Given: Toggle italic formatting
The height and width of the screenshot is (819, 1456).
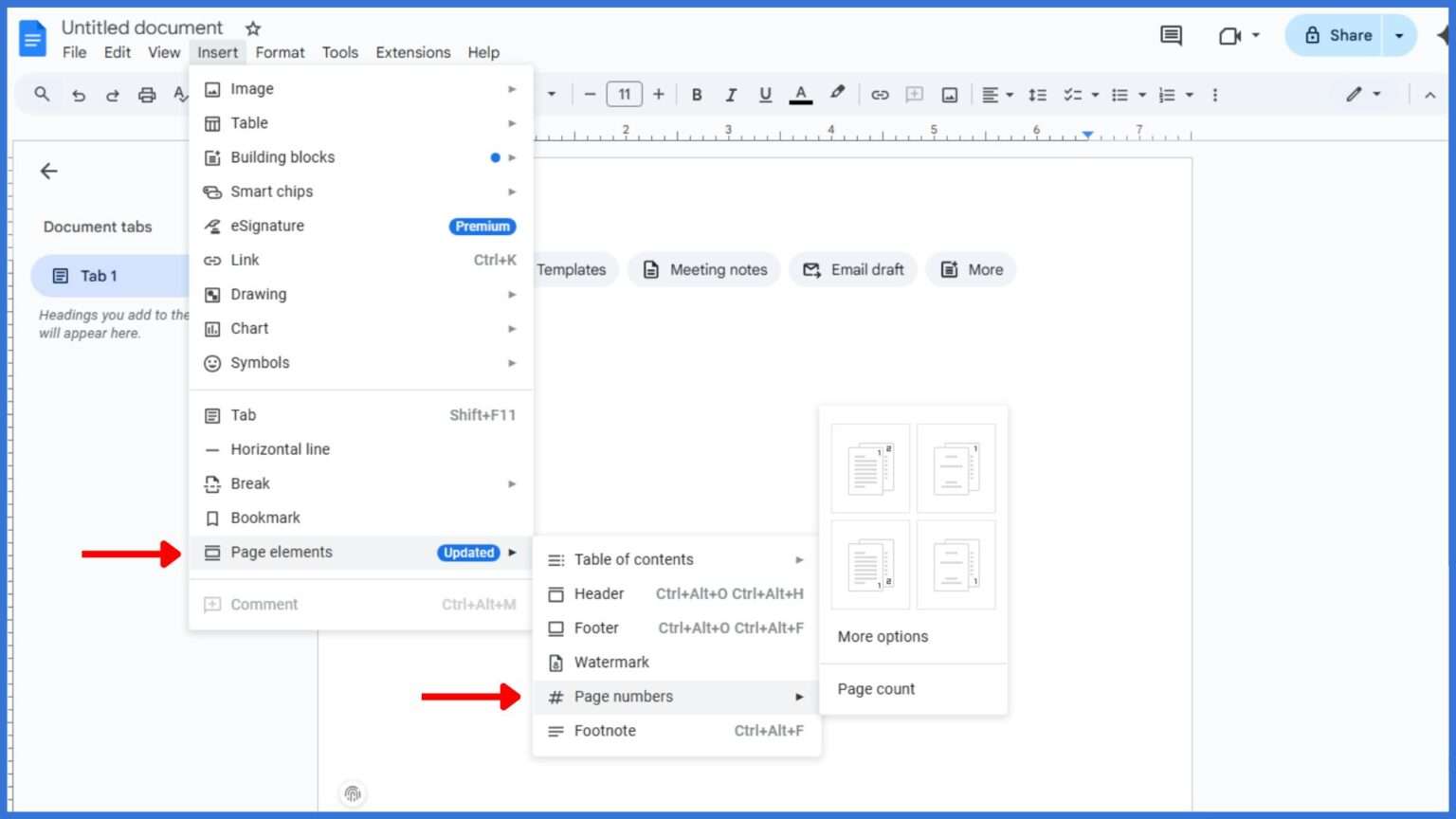Looking at the screenshot, I should click(731, 94).
